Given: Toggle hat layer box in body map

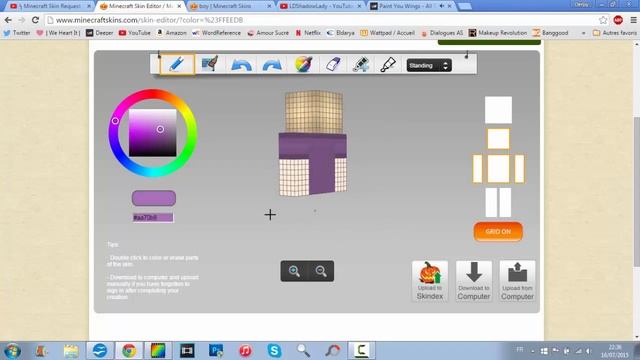Looking at the screenshot, I should click(498, 110).
